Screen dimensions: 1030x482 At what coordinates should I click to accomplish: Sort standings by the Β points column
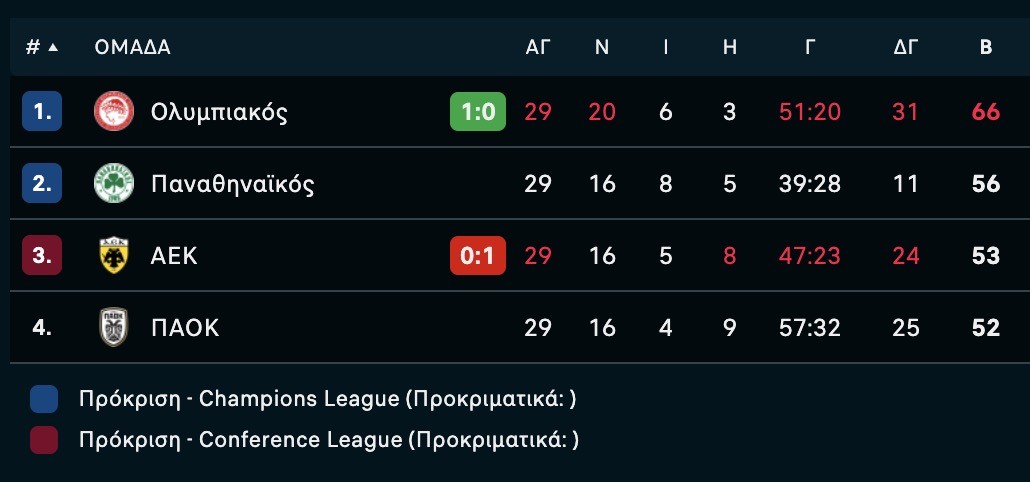[986, 47]
